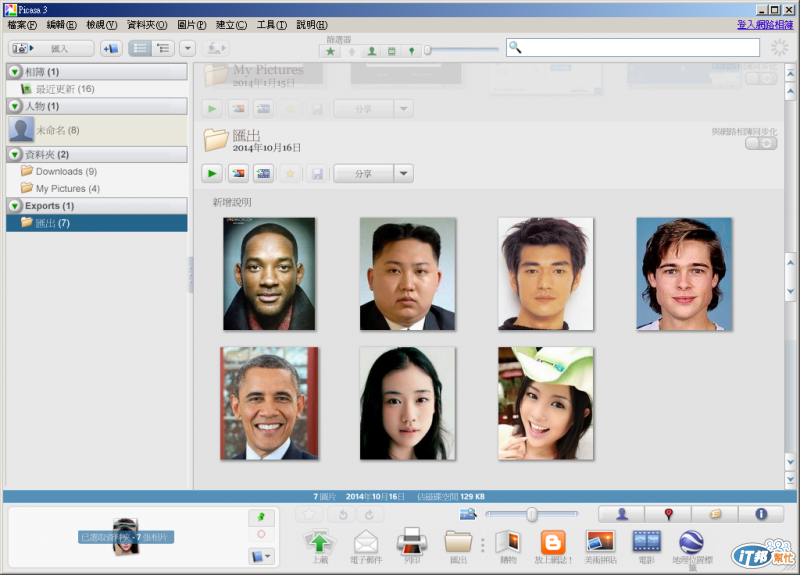
Task: Select the blue-background portrait thumbnail
Action: [x=684, y=273]
